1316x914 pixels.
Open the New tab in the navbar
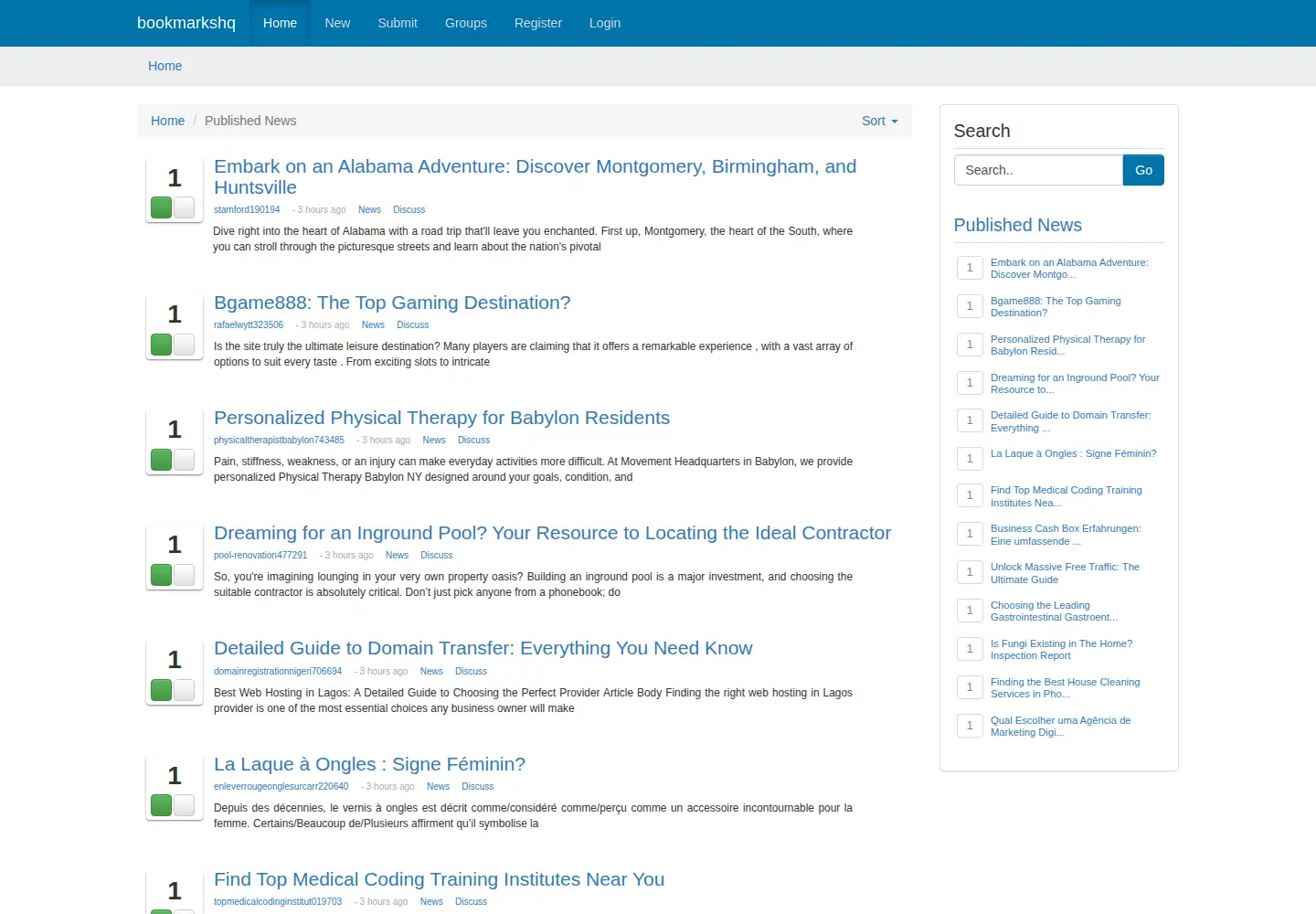pyautogui.click(x=337, y=23)
